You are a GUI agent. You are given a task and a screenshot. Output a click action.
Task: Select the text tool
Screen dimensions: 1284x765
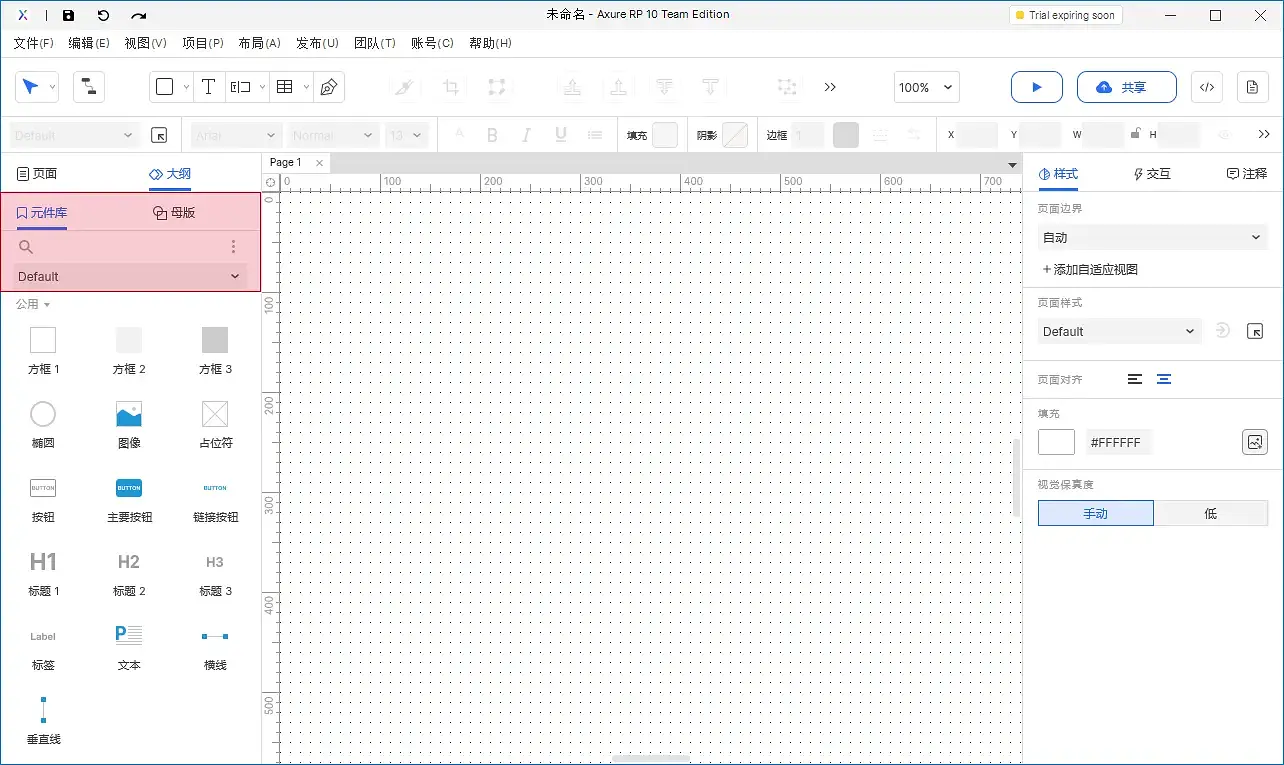(208, 87)
